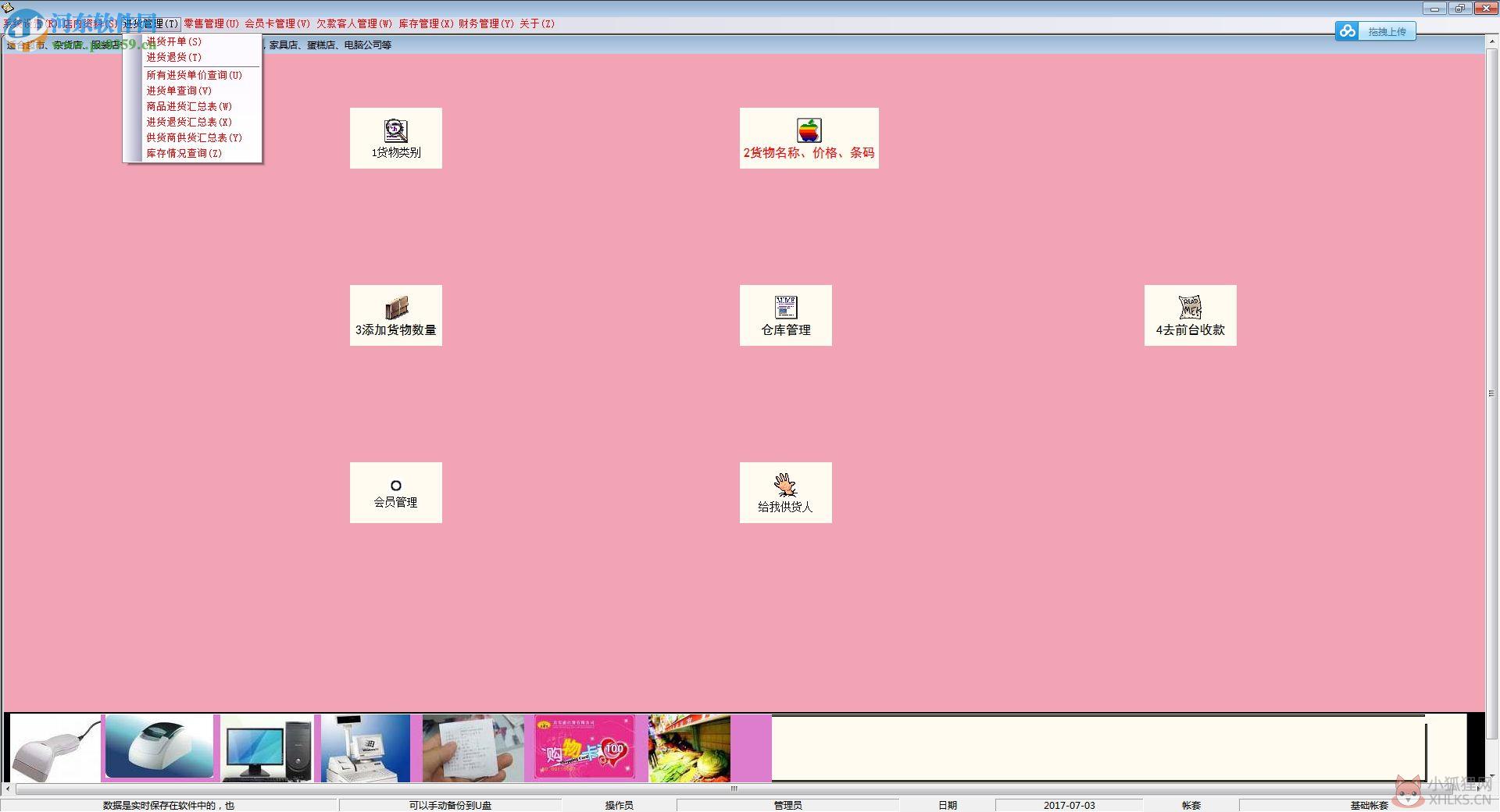Go to 4去前台收款 tile

(x=1190, y=315)
